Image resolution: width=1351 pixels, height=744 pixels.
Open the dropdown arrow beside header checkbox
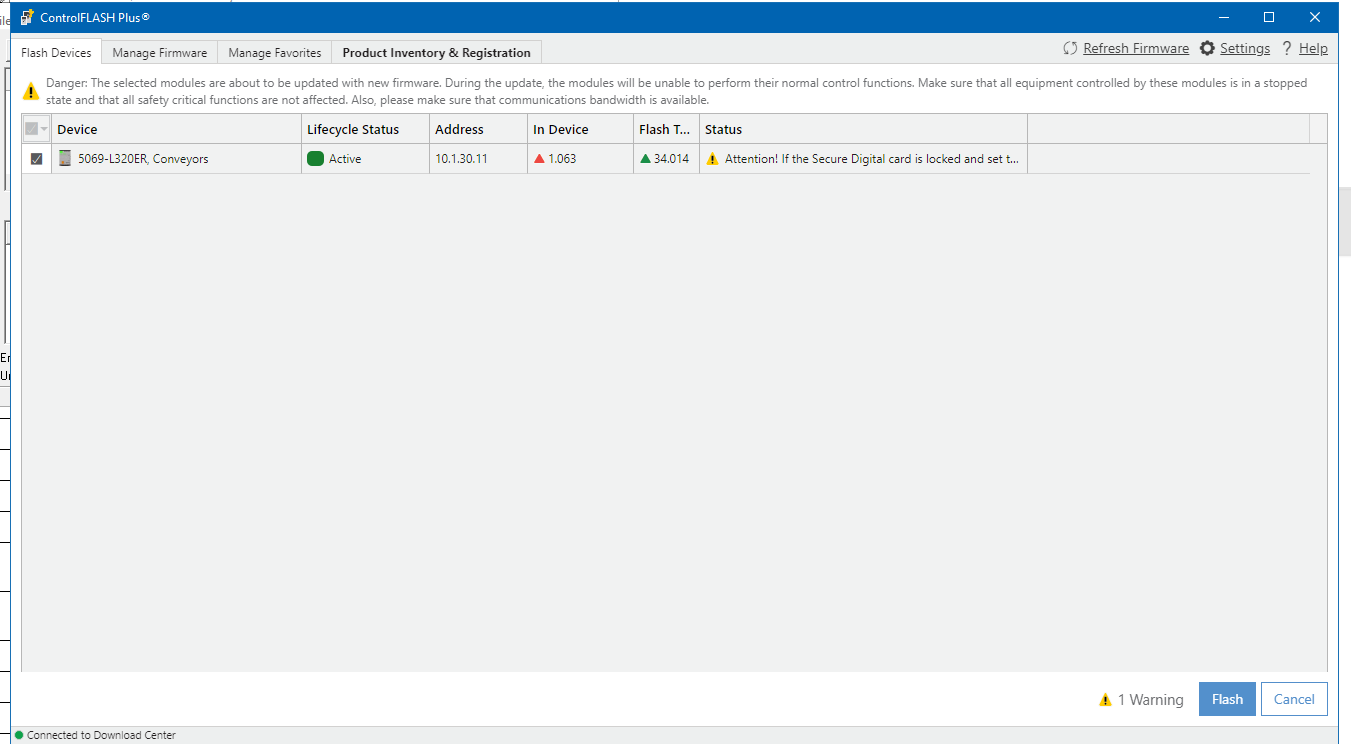pyautogui.click(x=44, y=130)
